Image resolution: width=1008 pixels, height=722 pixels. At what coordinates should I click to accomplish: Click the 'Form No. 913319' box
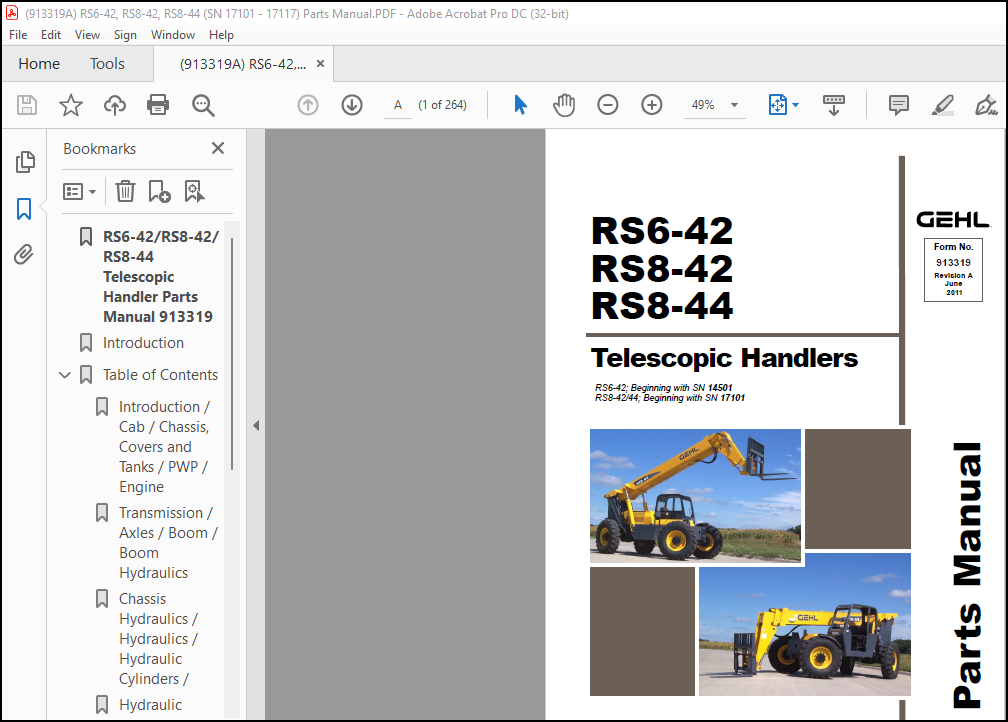[x=953, y=269]
